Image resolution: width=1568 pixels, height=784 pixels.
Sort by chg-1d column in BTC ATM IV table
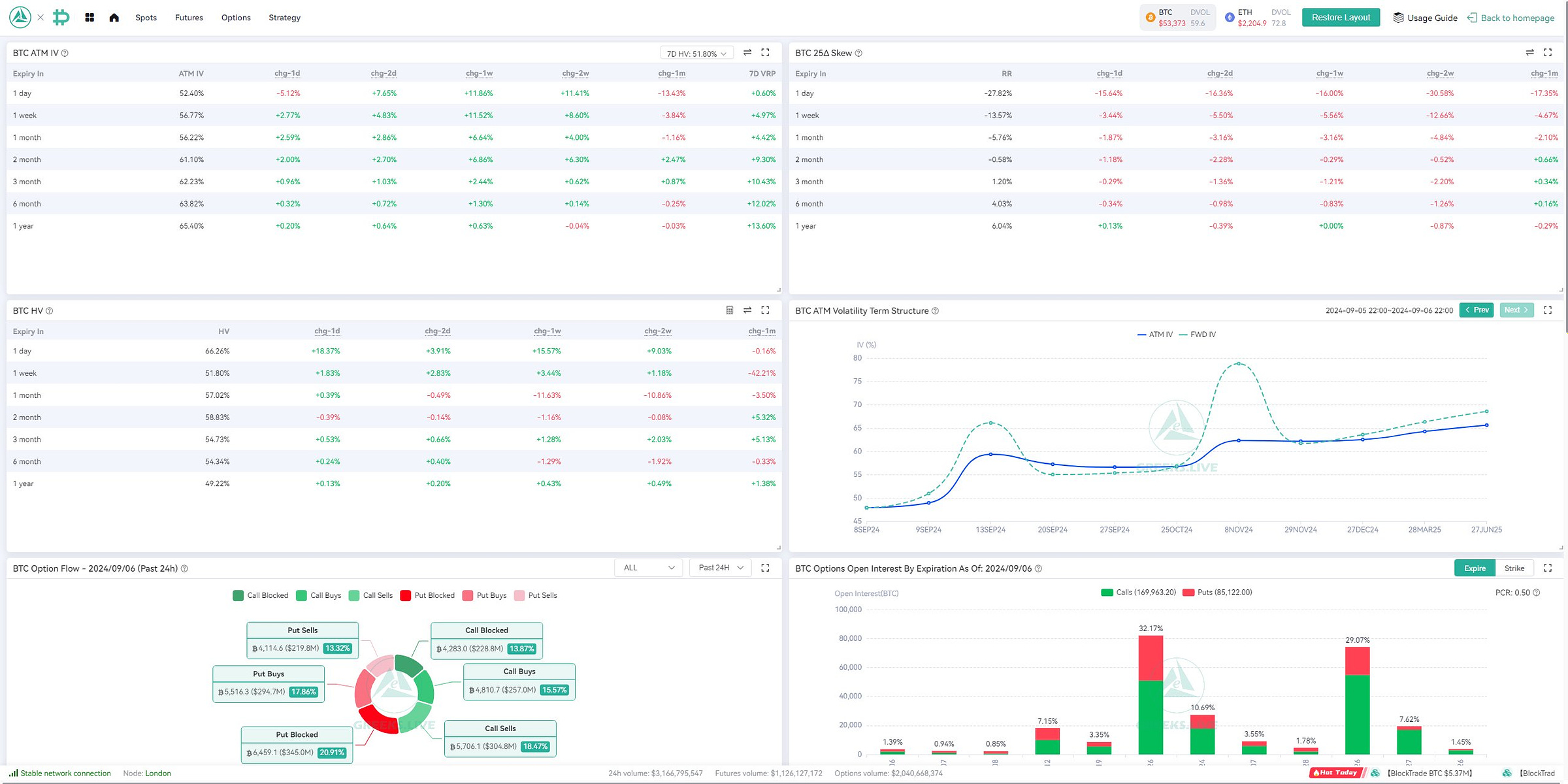287,74
